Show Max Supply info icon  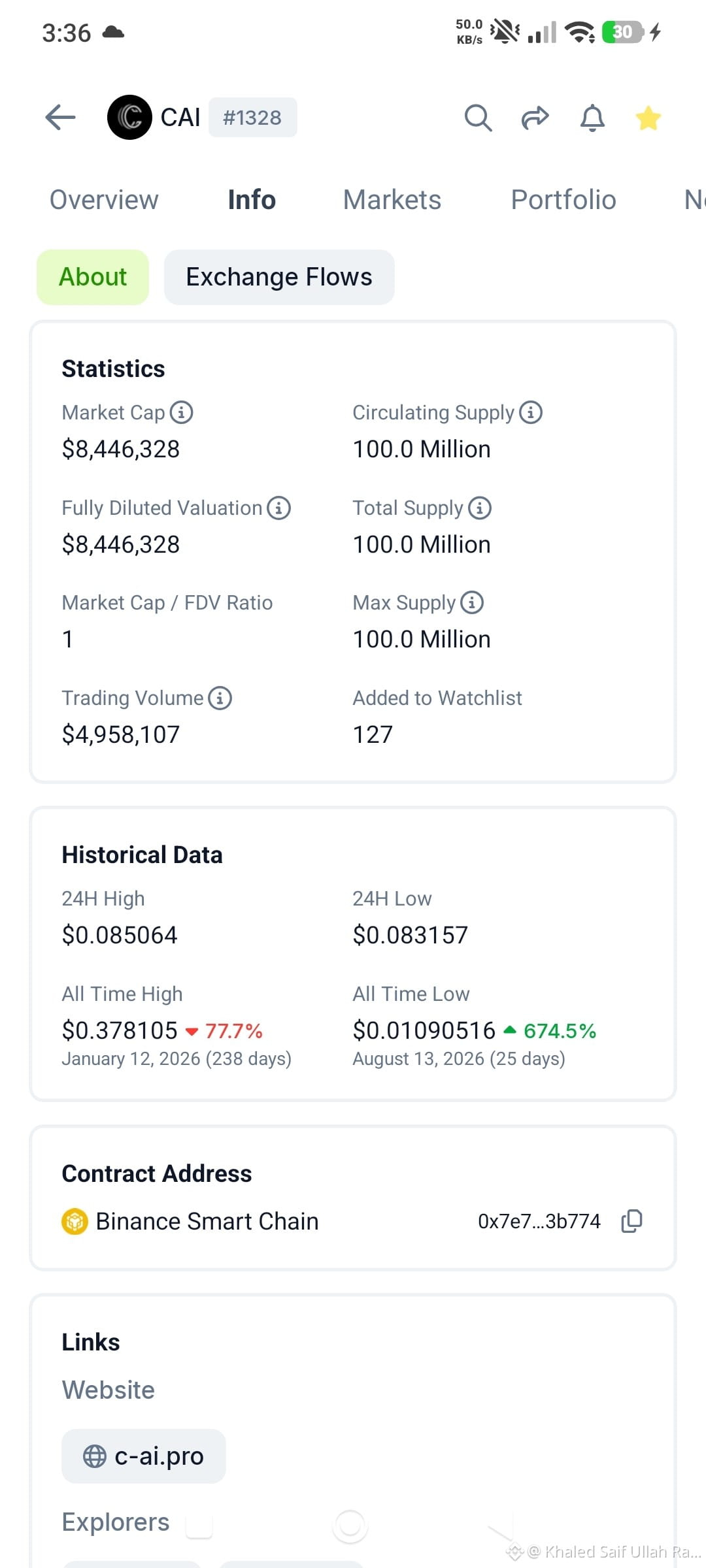[x=472, y=602]
